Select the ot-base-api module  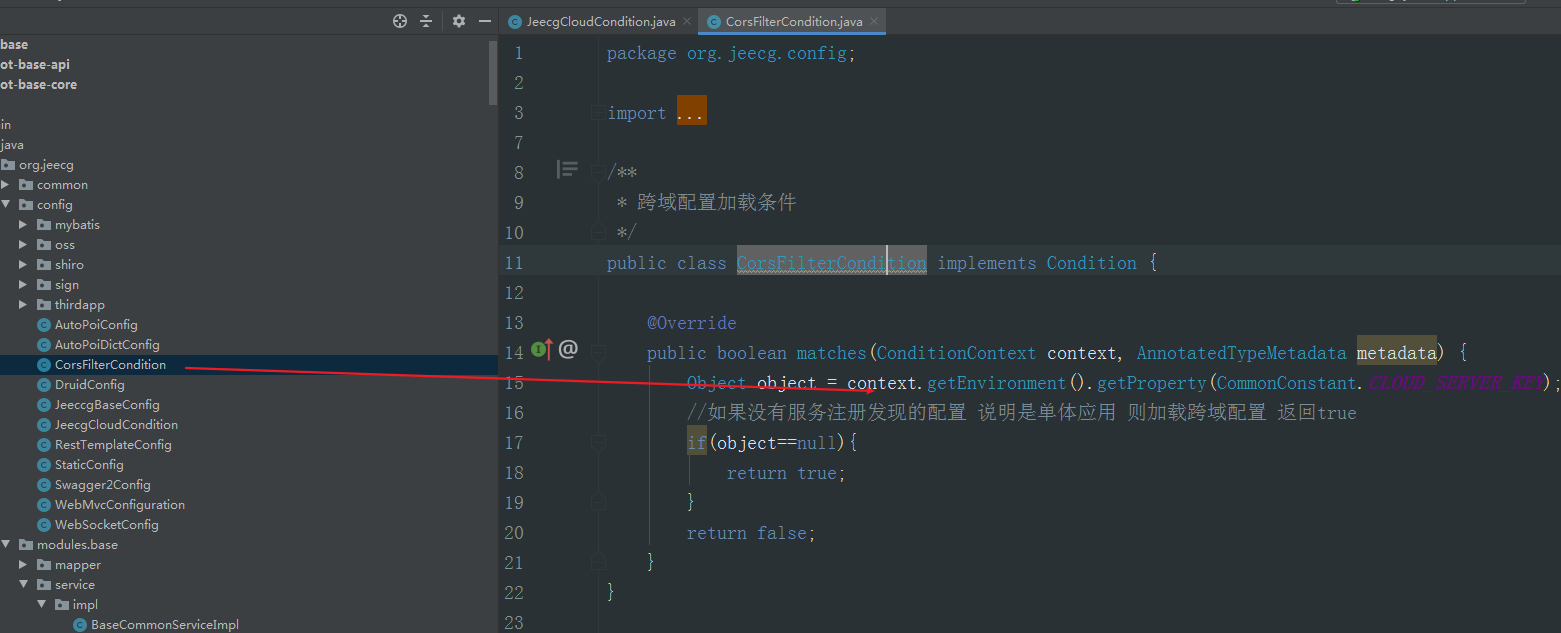point(35,65)
